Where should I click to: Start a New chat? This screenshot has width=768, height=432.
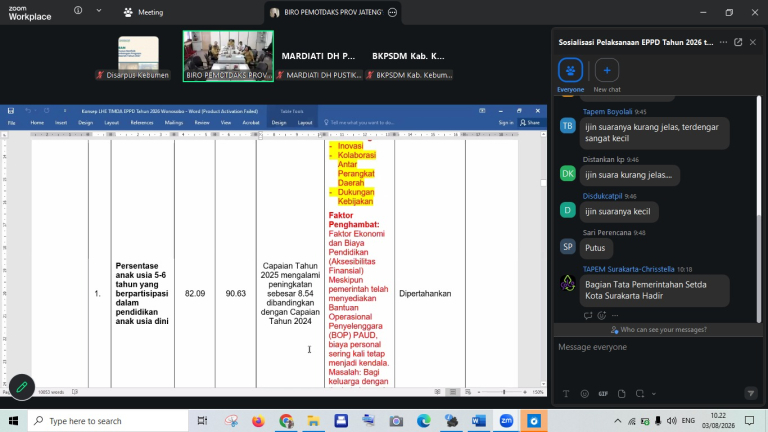(x=607, y=75)
